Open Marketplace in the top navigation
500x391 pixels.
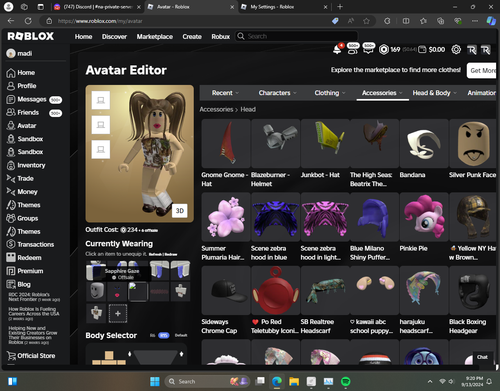pyautogui.click(x=155, y=36)
